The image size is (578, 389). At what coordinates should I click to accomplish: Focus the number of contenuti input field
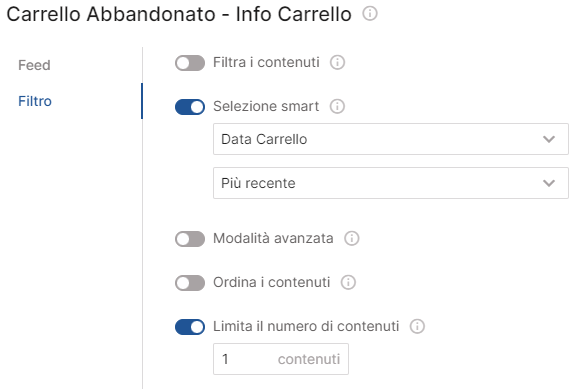(281, 359)
